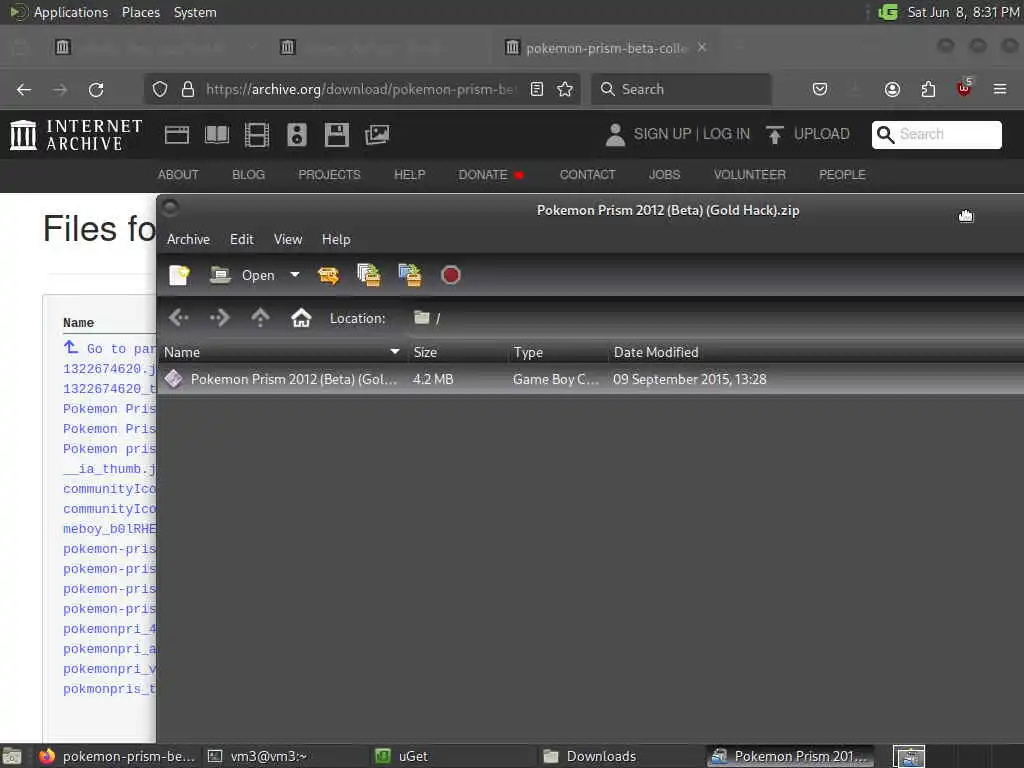Image resolution: width=1024 pixels, height=768 pixels.
Task: Open Firefox account icon
Action: click(x=892, y=89)
